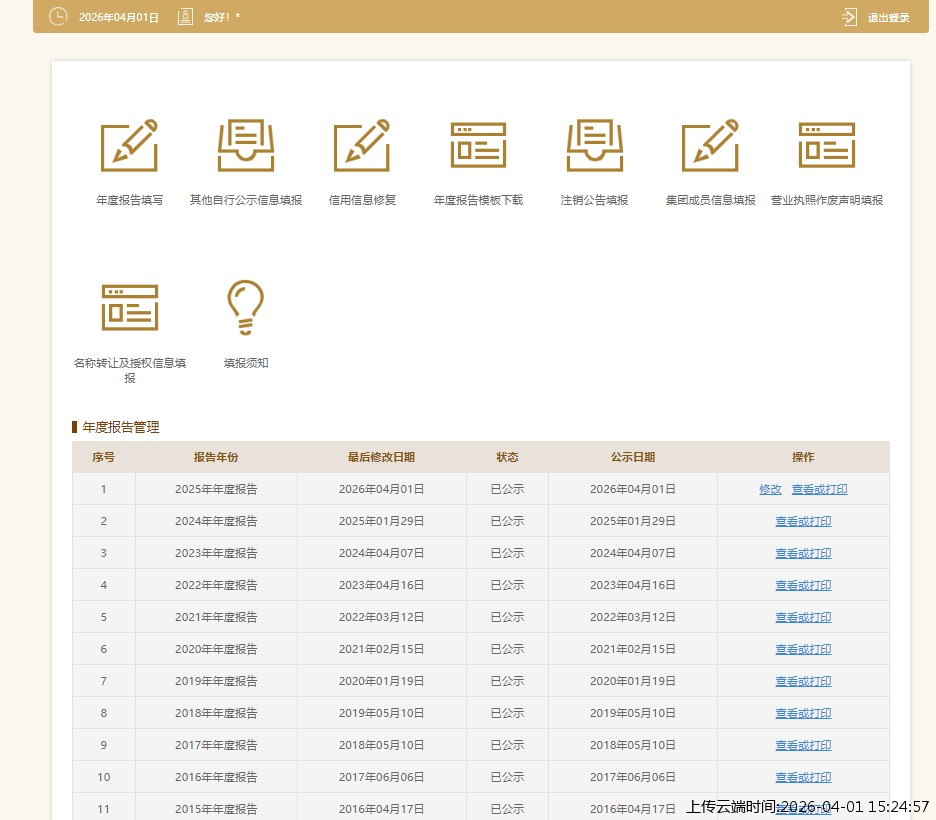Image resolution: width=936 pixels, height=820 pixels.
Task: Click the 退出登录 logout icon
Action: click(x=850, y=17)
